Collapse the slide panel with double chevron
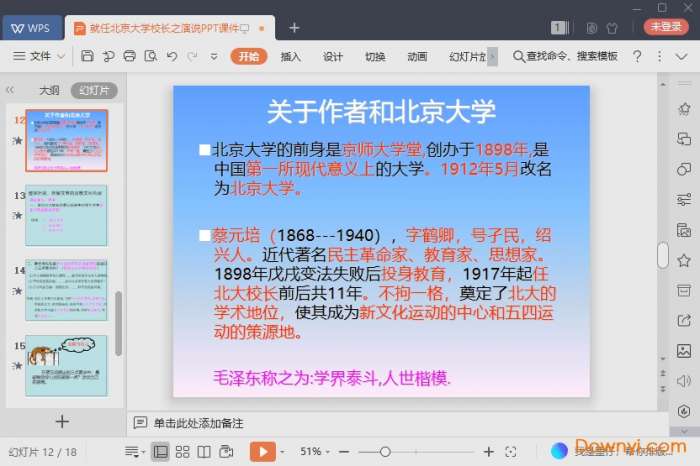This screenshot has height=466, width=700. (10, 90)
